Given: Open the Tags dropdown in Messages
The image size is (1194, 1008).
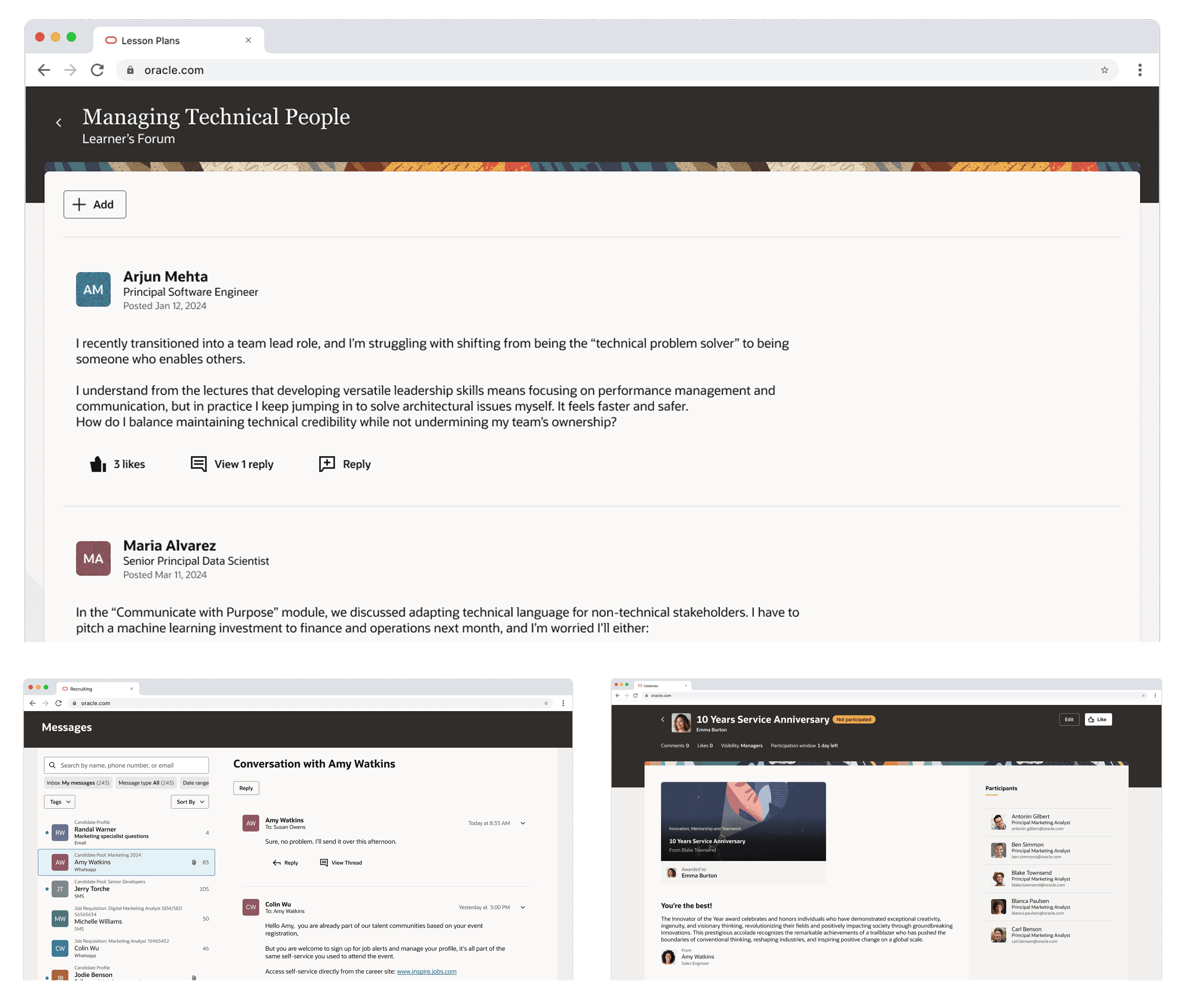Looking at the screenshot, I should point(59,802).
